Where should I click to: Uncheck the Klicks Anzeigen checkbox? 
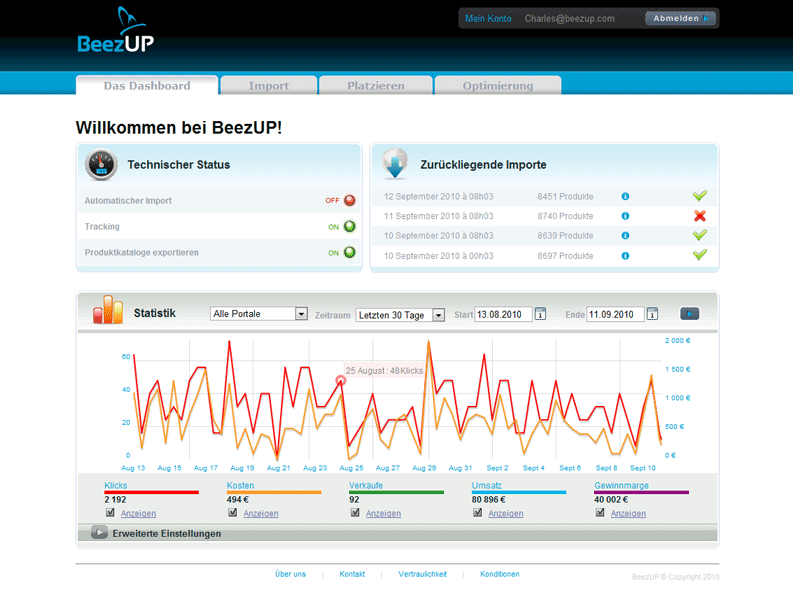110,513
